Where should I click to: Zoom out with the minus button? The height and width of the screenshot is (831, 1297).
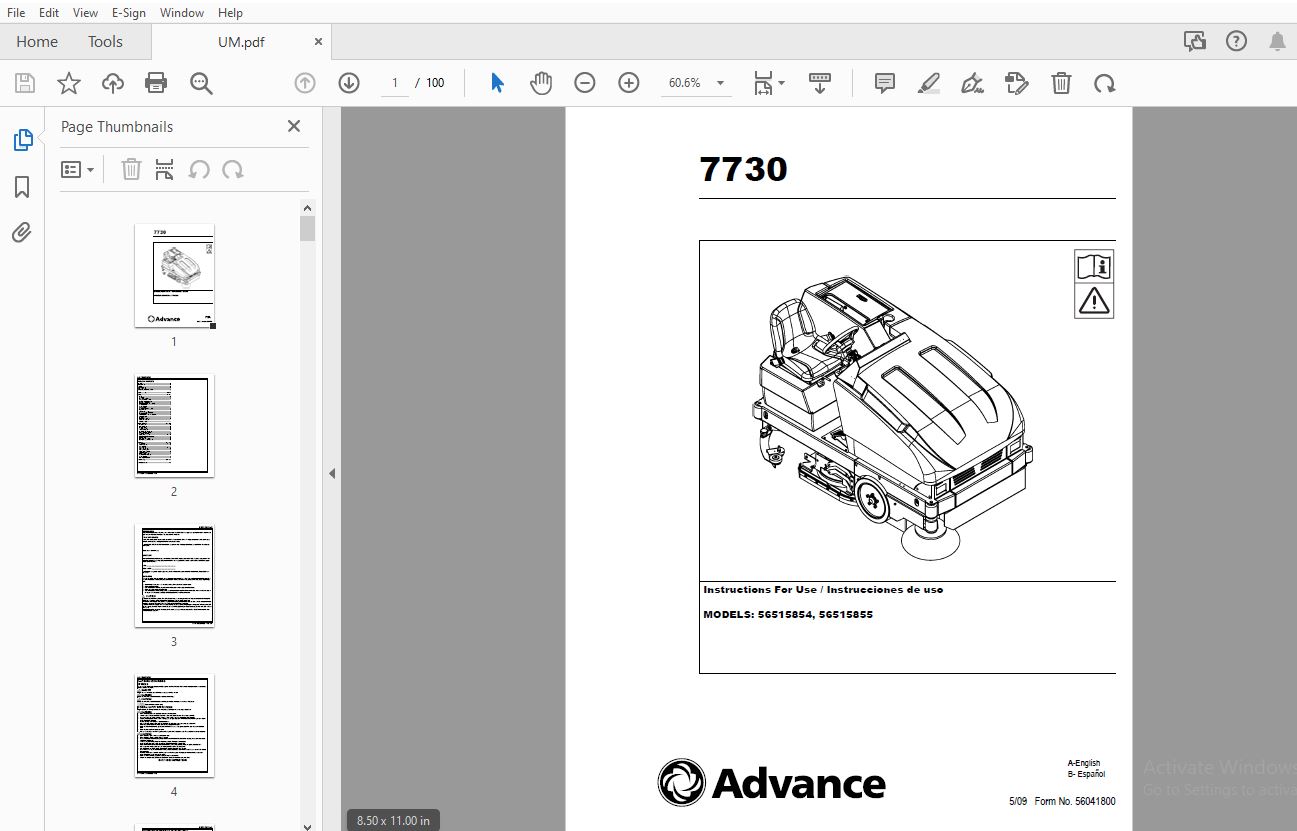[x=585, y=83]
